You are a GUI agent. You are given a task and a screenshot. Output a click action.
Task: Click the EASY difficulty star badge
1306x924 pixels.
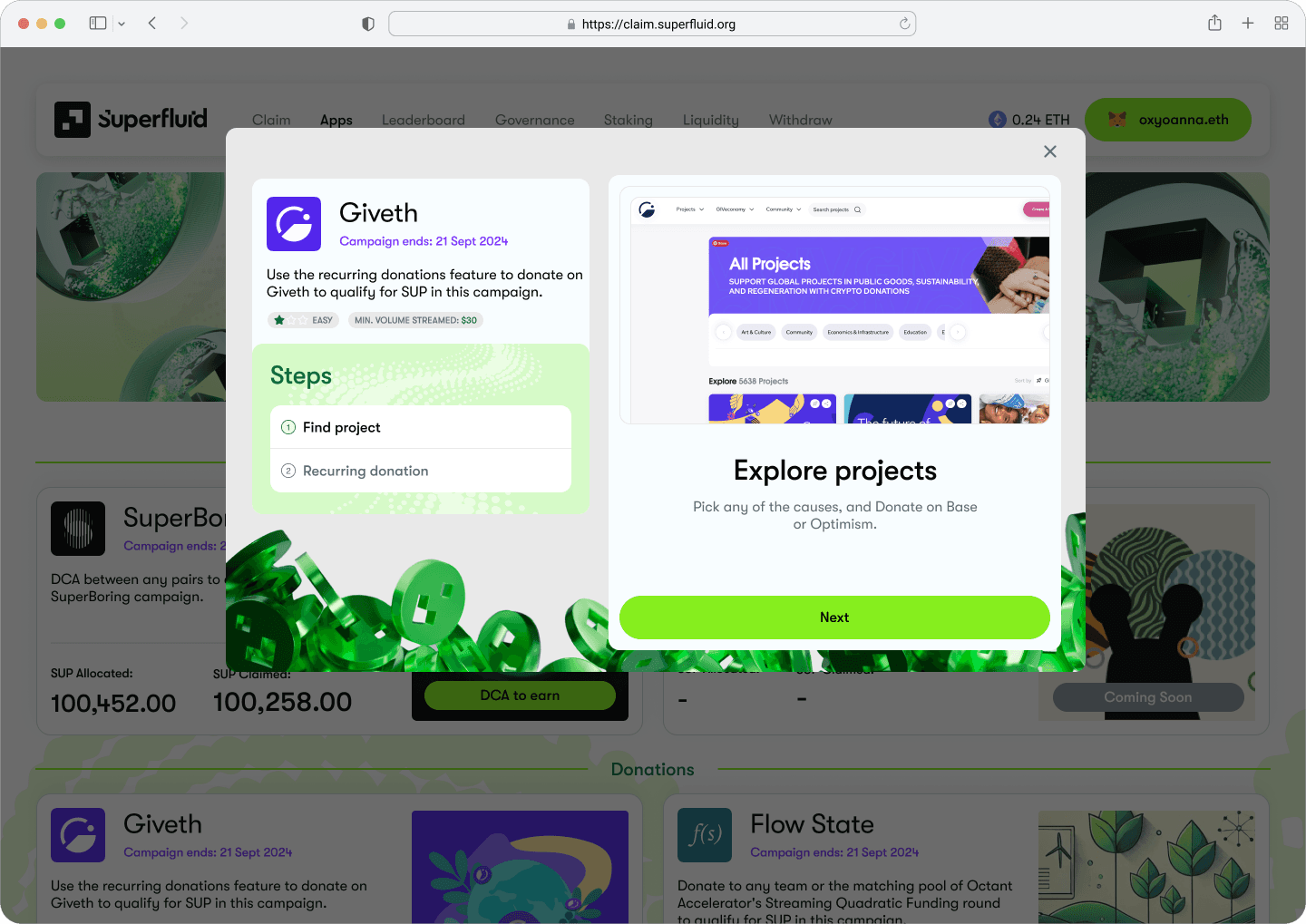point(303,320)
